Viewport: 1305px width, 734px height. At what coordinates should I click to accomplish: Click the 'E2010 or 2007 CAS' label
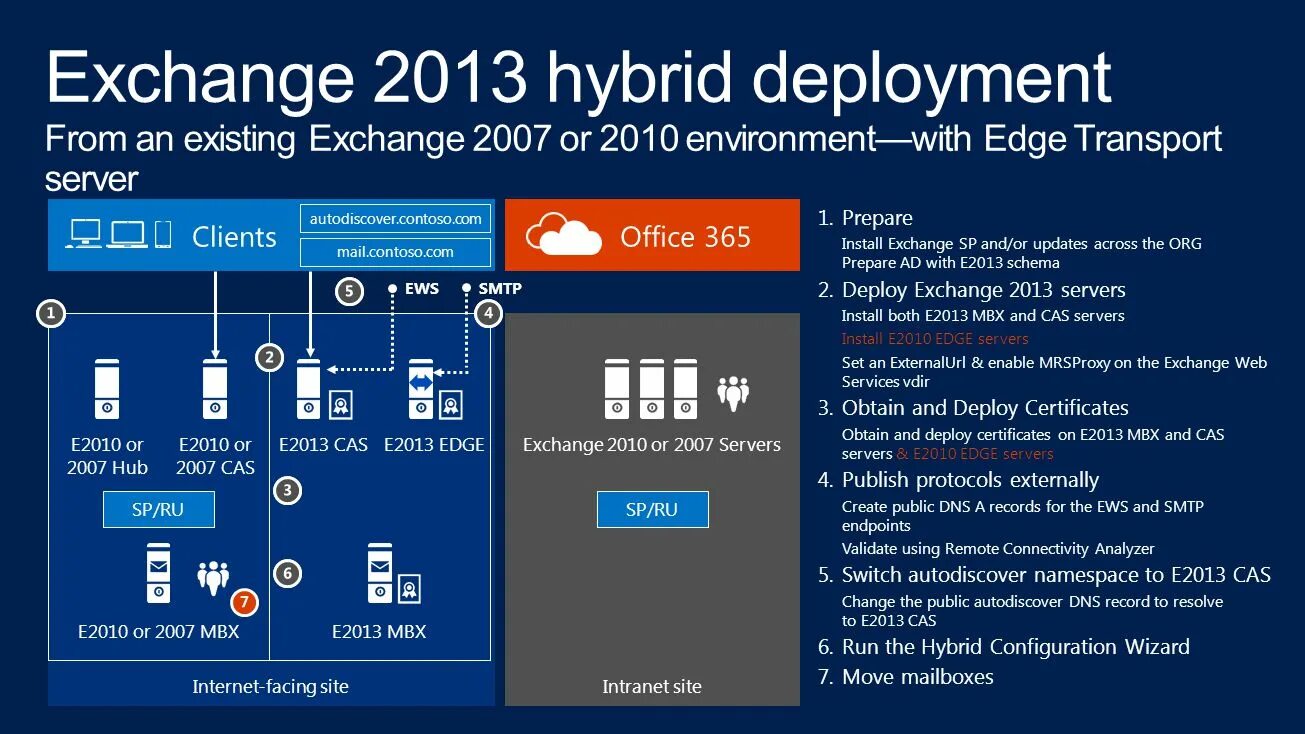tap(215, 456)
